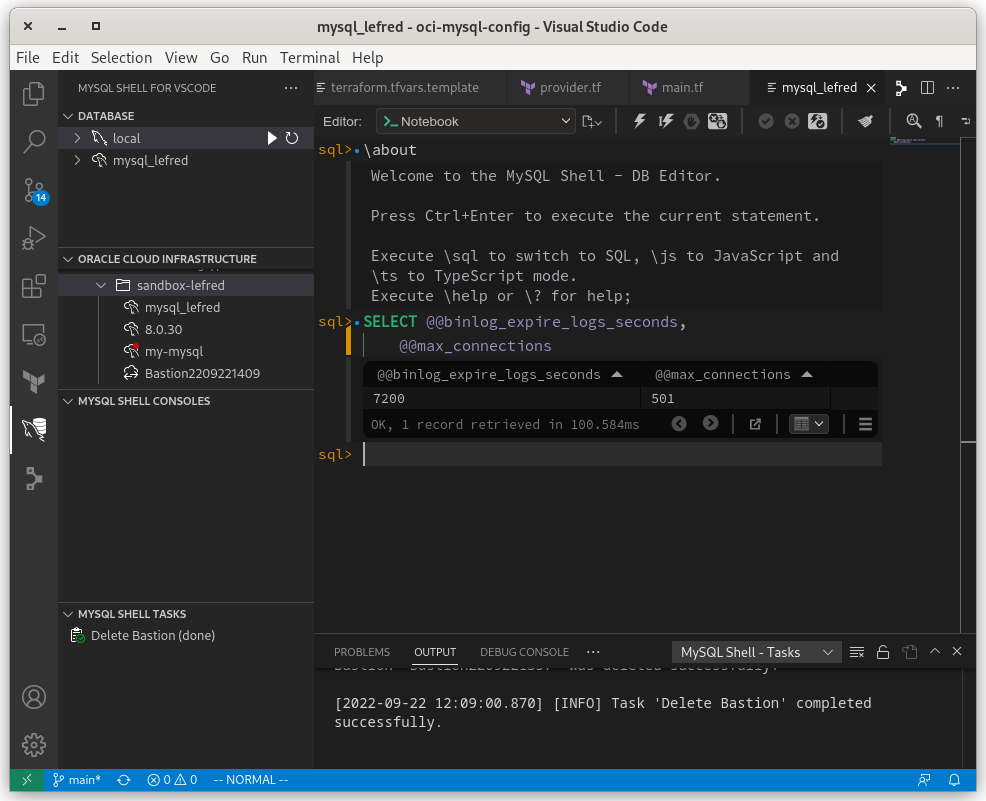Screen dimensions: 986x801
Task: Open the Terraform view in activity bar
Action: pyautogui.click(x=34, y=381)
